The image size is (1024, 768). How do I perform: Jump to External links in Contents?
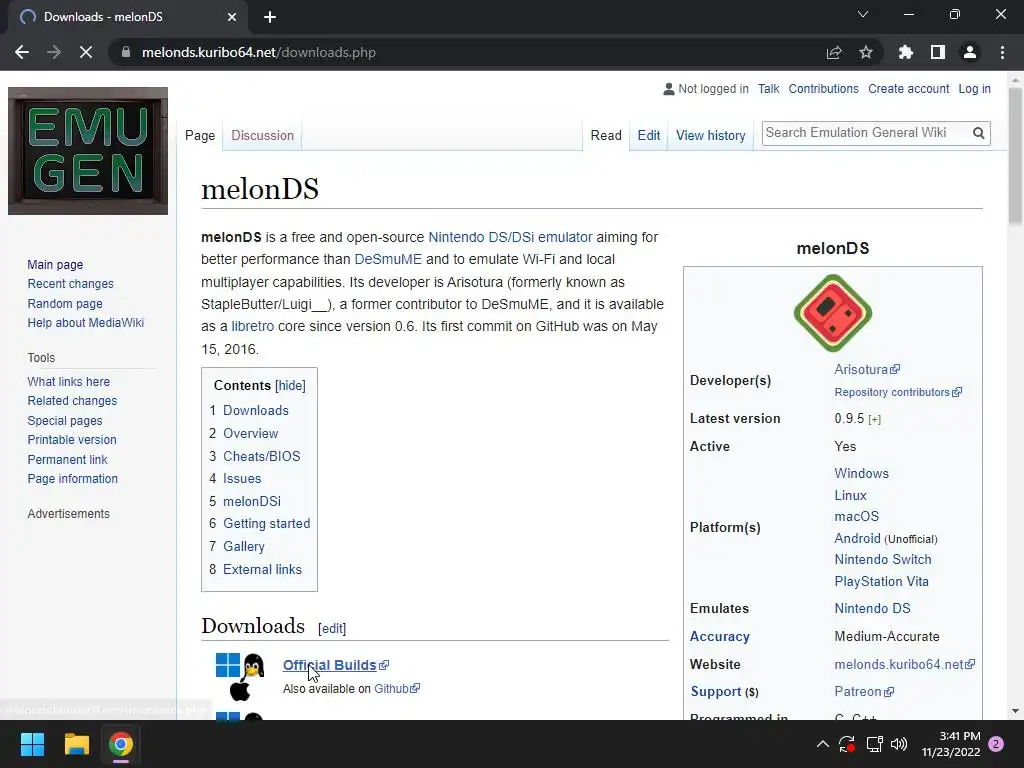point(262,569)
